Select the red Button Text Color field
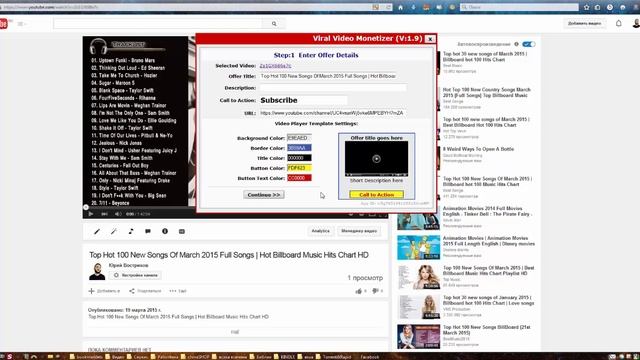This screenshot has width=640, height=360. tap(299, 178)
